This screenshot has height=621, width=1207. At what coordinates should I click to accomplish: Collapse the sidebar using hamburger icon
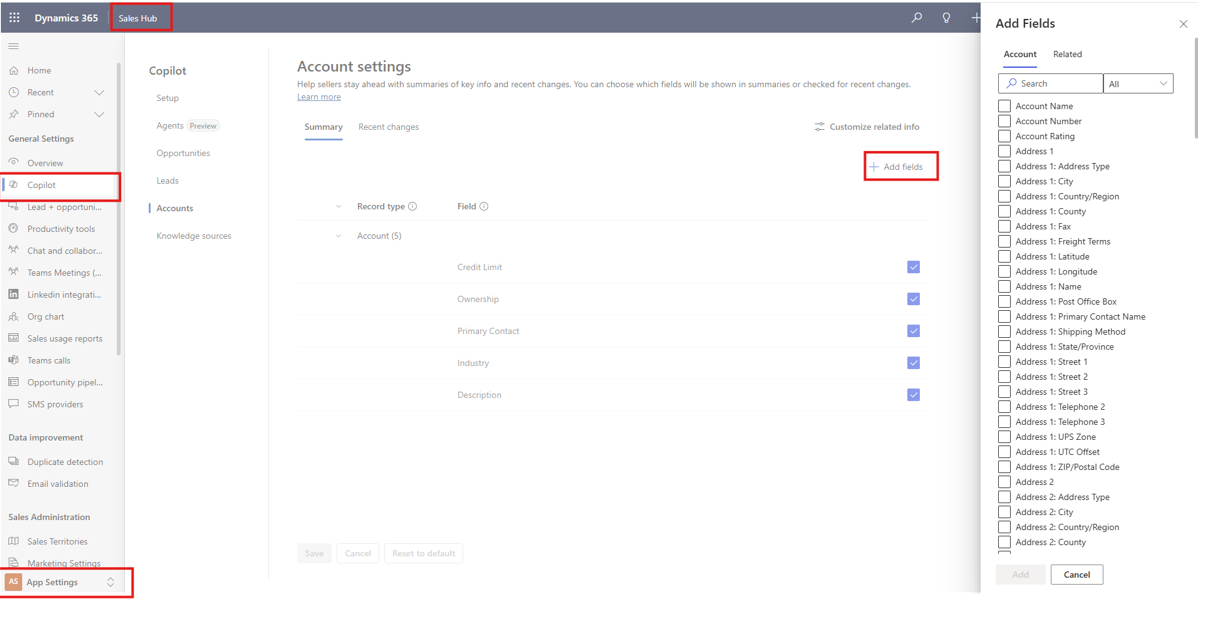(13, 46)
